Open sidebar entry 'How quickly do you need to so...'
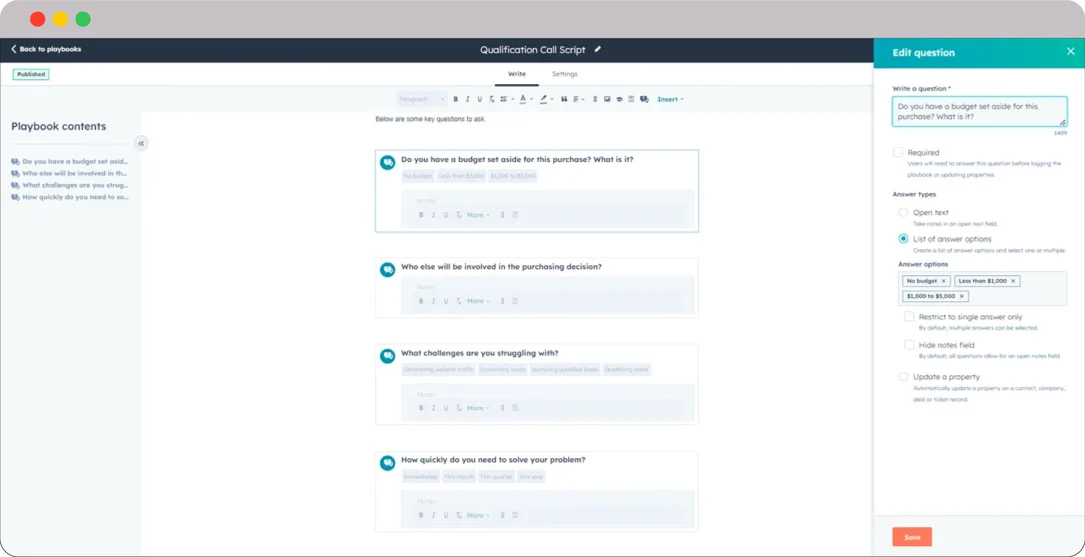1085x557 pixels. (70, 197)
